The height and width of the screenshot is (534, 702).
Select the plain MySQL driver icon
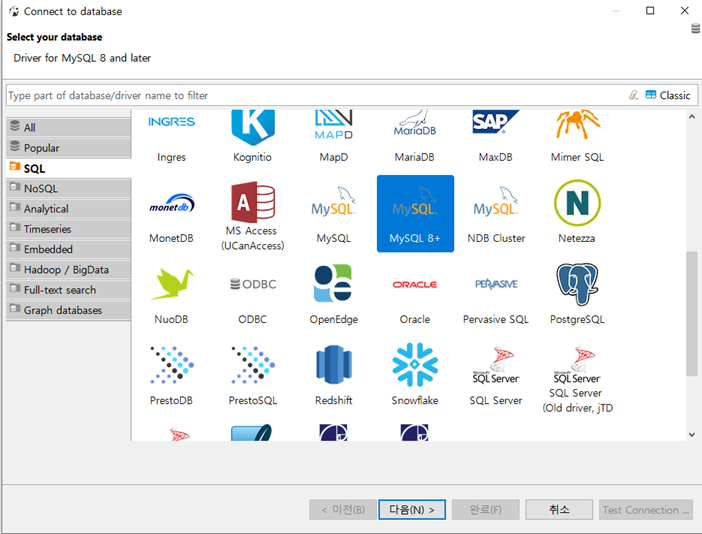click(x=334, y=214)
